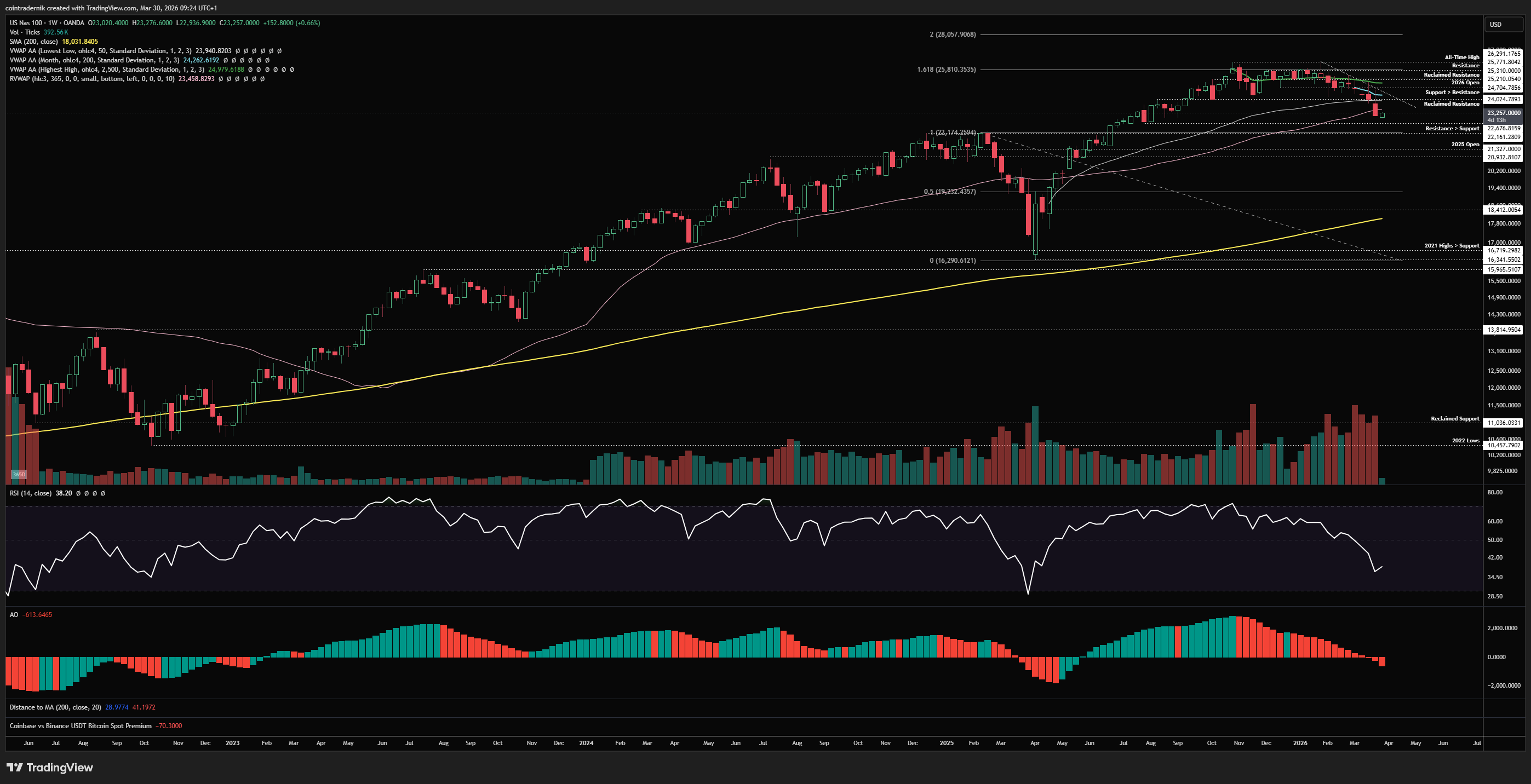Click the 2021 Highs > Support annotation
Screen dimensions: 1531x784
1452,245
